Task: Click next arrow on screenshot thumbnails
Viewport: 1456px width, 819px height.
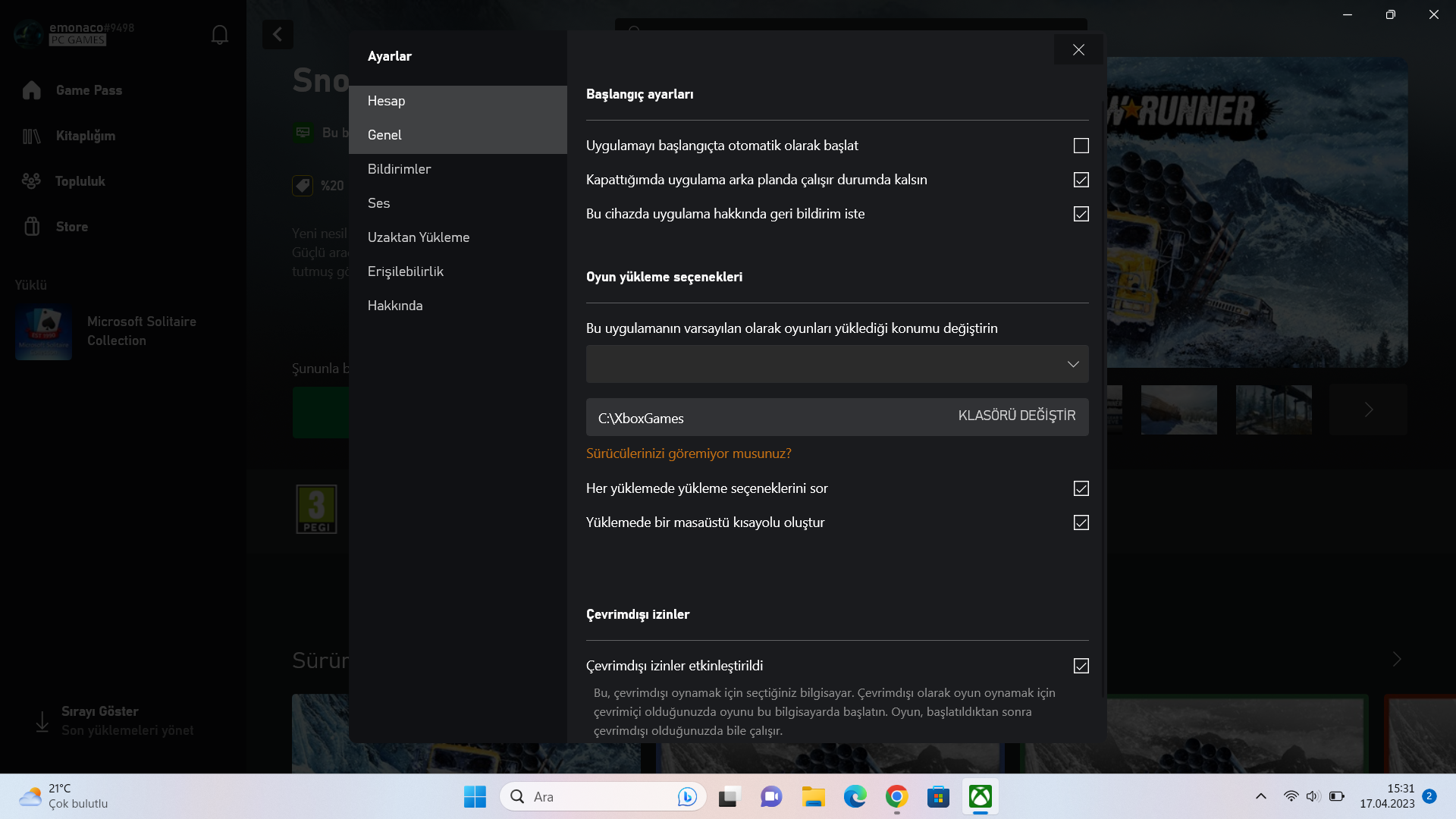Action: click(1368, 410)
